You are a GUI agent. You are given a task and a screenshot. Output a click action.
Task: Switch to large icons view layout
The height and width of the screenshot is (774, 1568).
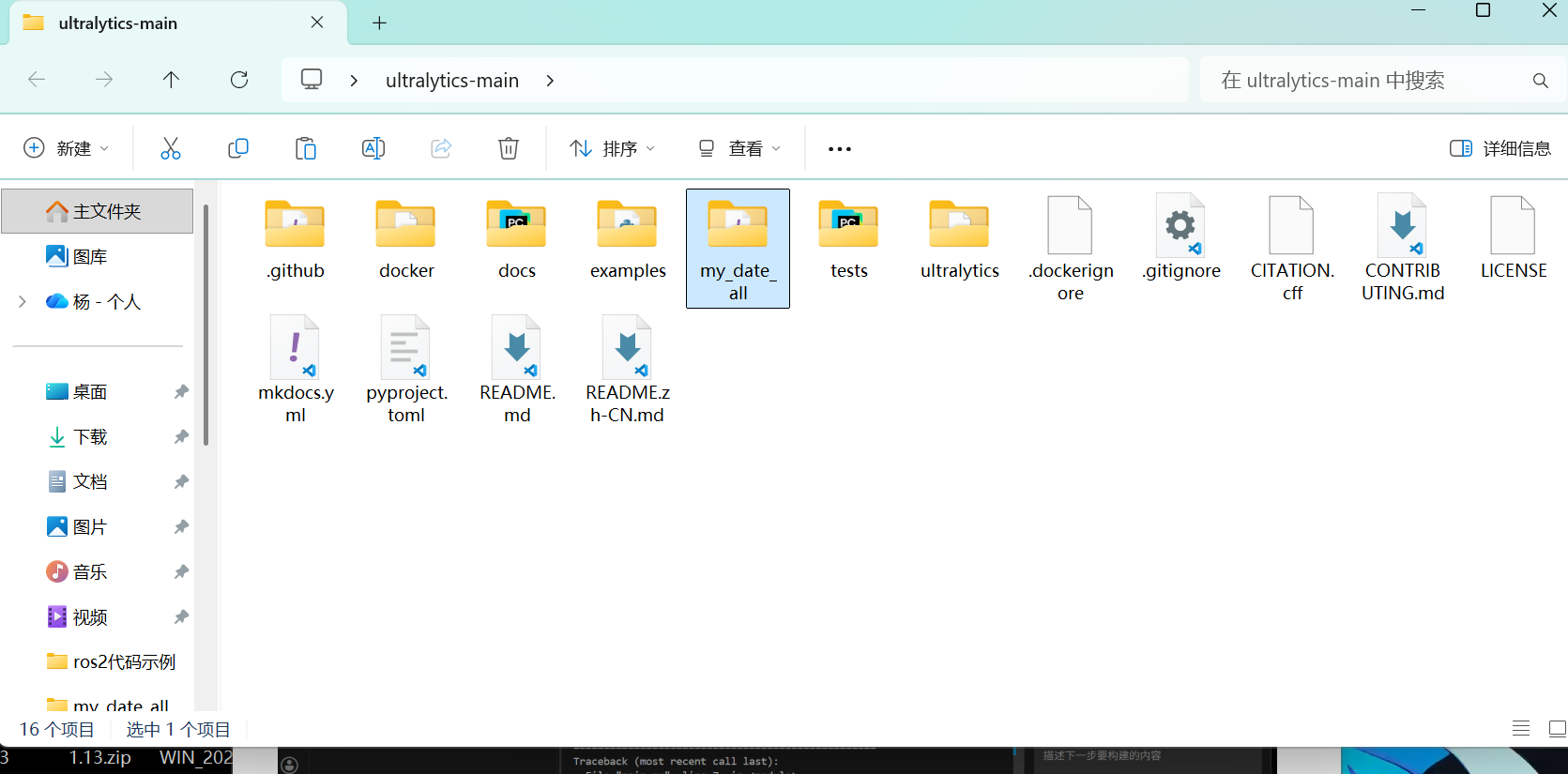click(1557, 728)
